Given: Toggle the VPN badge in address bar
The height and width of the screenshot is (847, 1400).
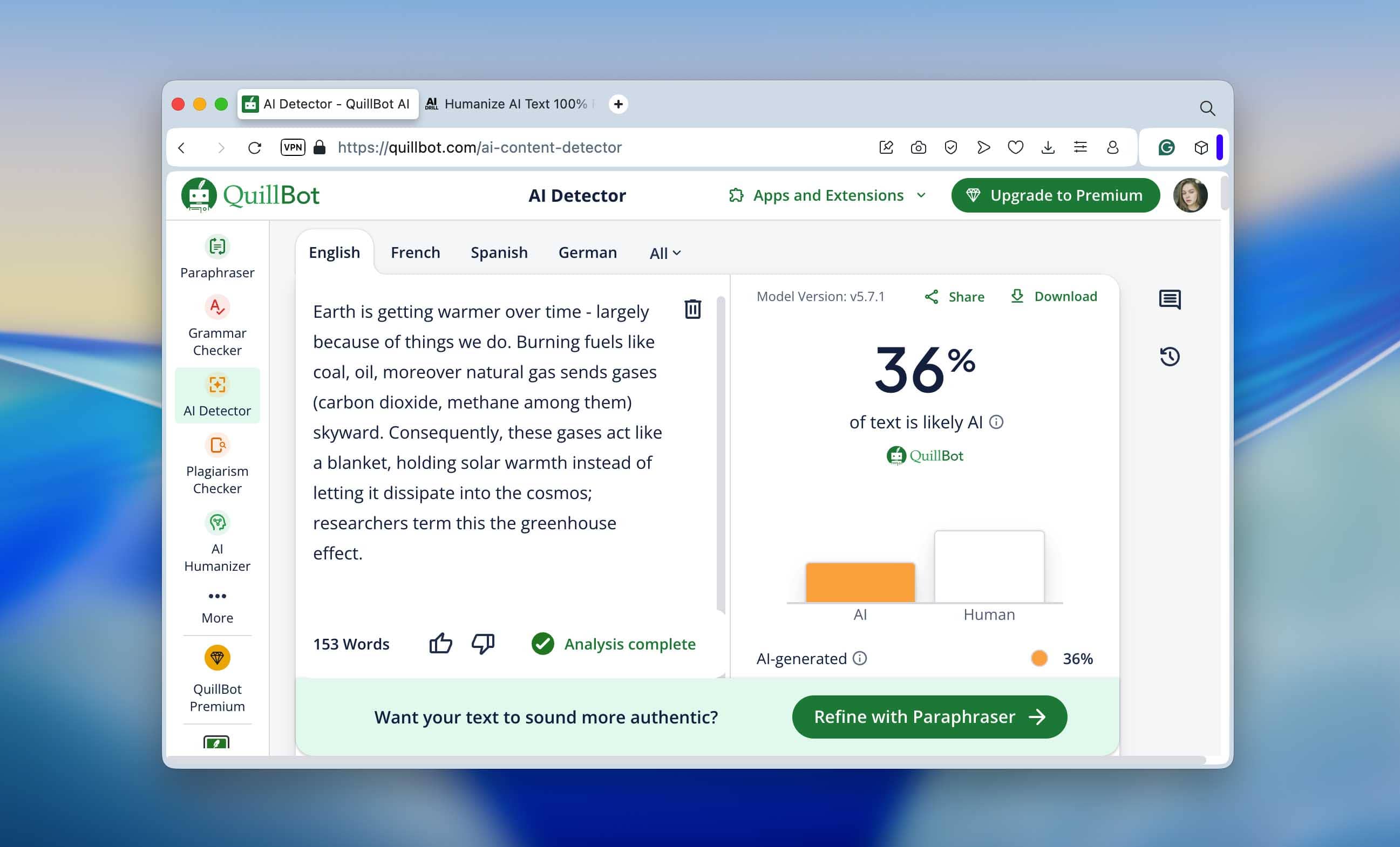Looking at the screenshot, I should pos(293,147).
